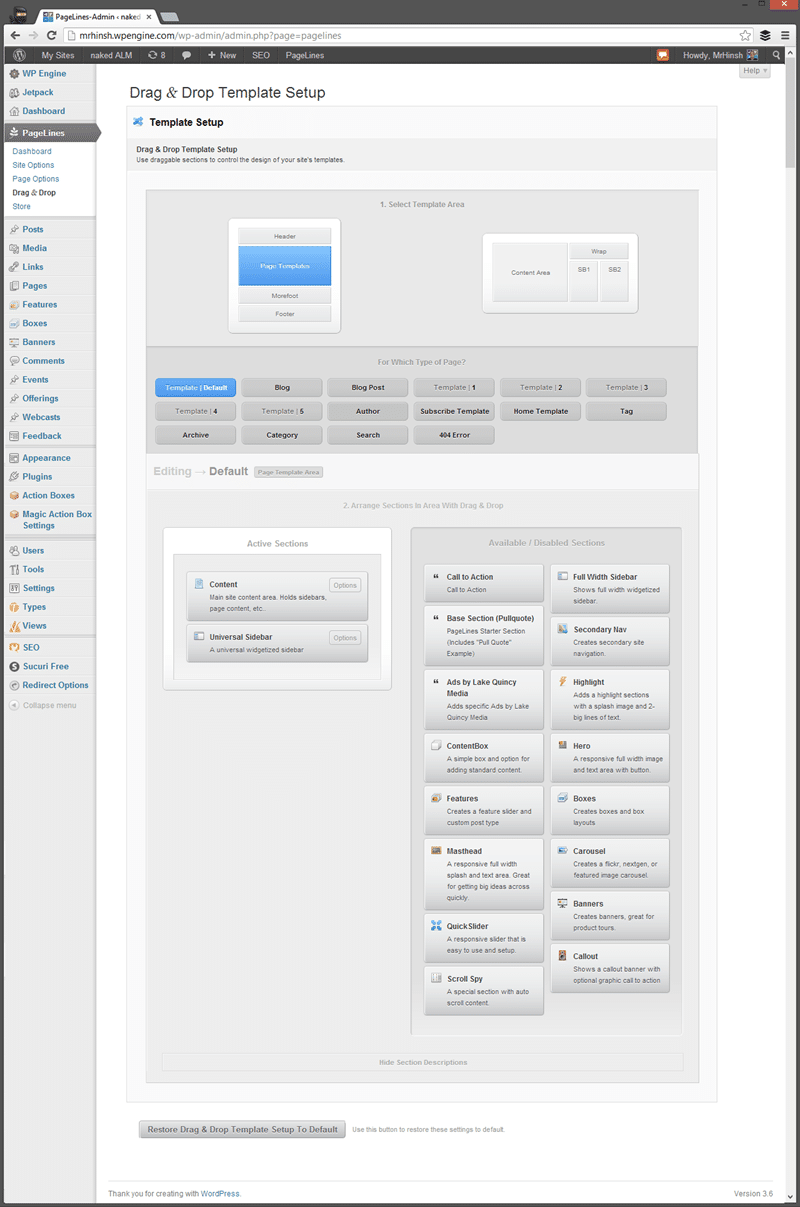Open the naked ALM site menu
This screenshot has width=800, height=1207.
coord(110,55)
